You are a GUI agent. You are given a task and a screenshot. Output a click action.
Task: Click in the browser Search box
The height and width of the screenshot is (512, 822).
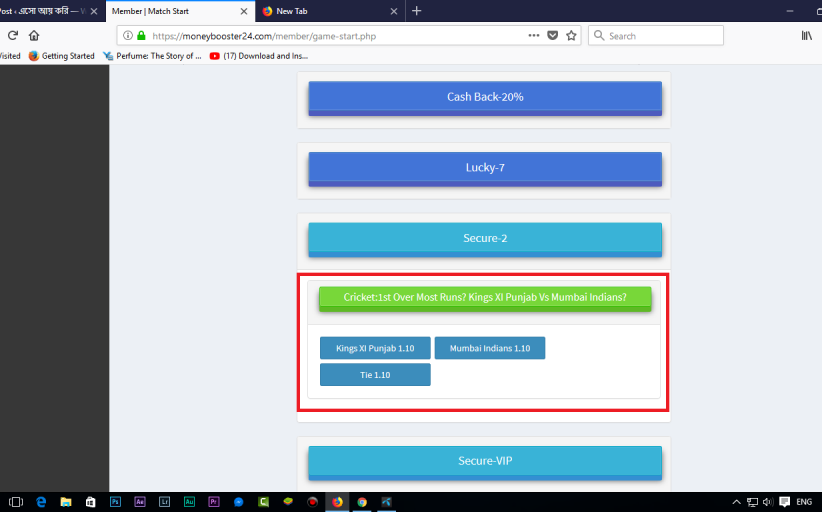coord(660,35)
